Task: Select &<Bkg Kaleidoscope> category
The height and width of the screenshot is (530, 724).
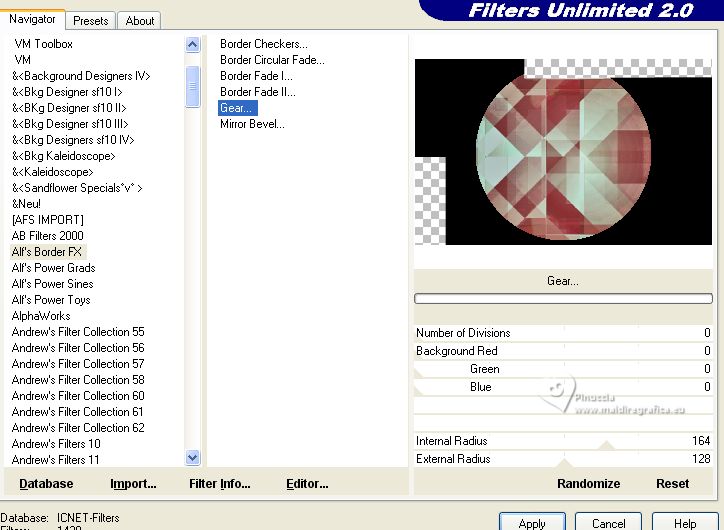Action: [64, 156]
